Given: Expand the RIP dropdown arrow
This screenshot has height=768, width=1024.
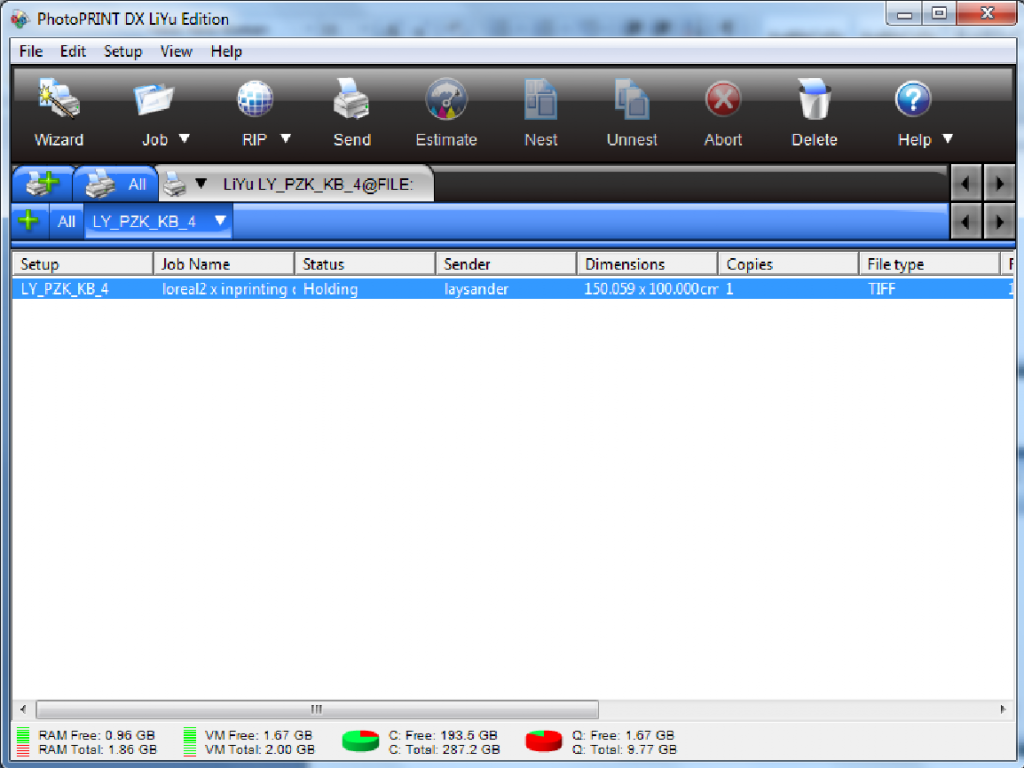Looking at the screenshot, I should pos(285,139).
